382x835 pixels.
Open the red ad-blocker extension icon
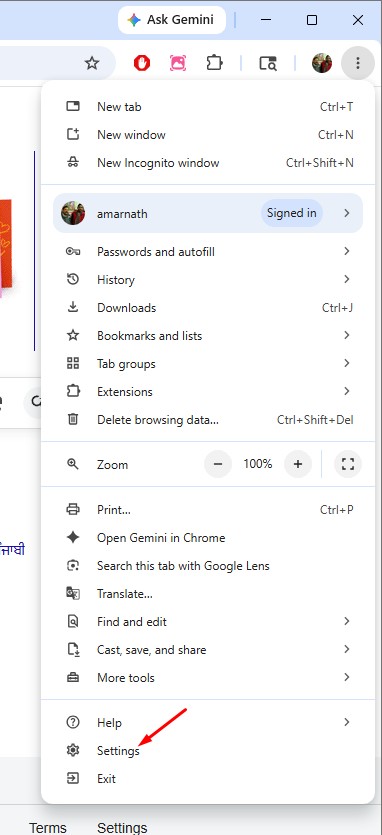[x=142, y=63]
